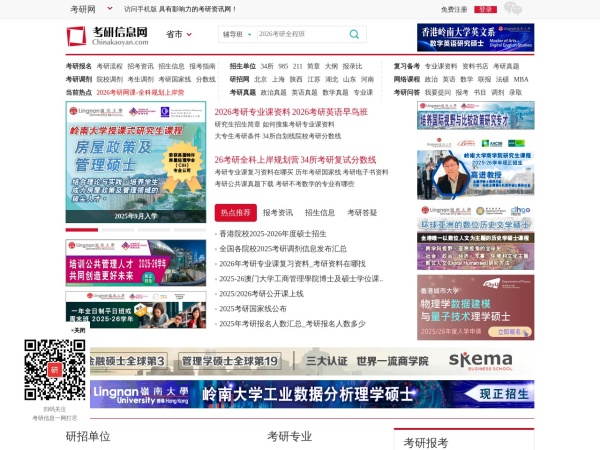Switch to the 考研答疑 tab
Screen dimensions: 600x450
(362, 213)
